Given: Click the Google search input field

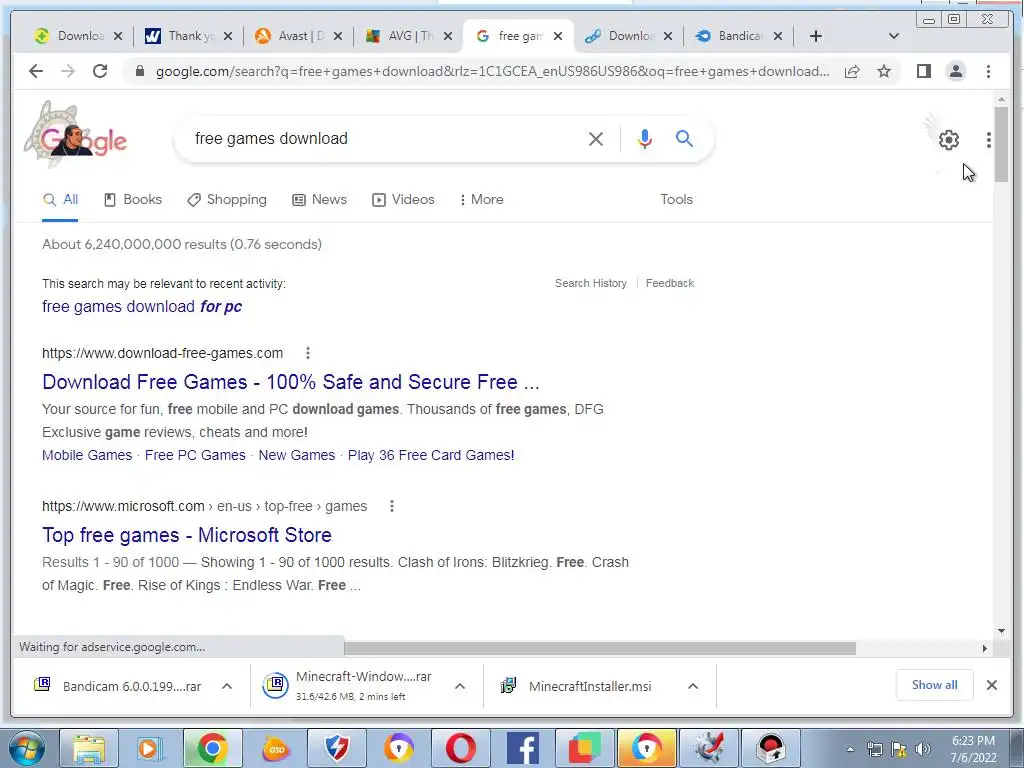Looking at the screenshot, I should [x=385, y=138].
